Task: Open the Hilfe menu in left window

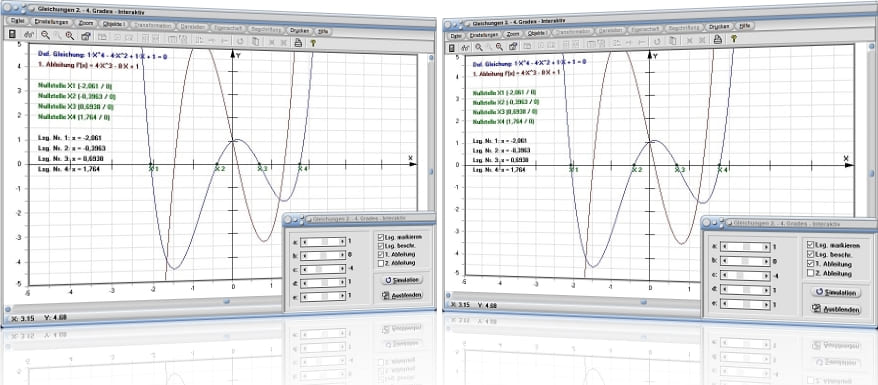Action: coord(323,31)
